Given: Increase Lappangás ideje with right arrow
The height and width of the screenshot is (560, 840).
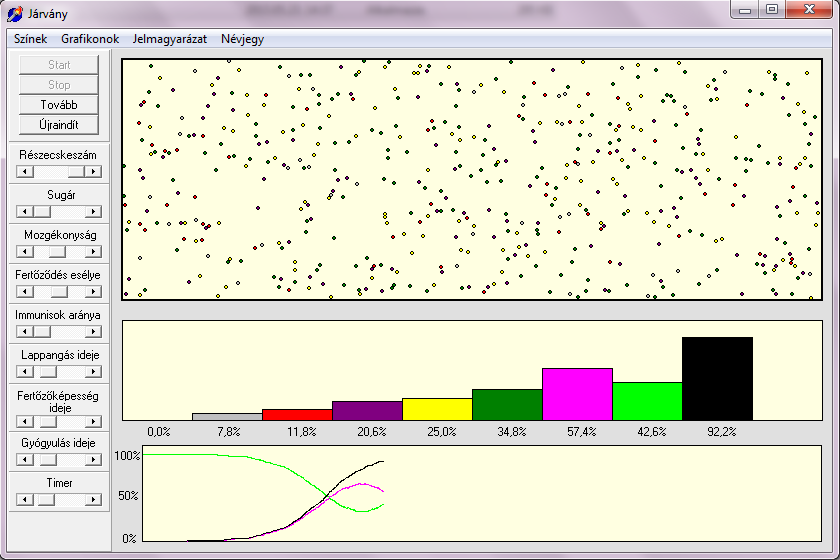Looking at the screenshot, I should point(93,371).
